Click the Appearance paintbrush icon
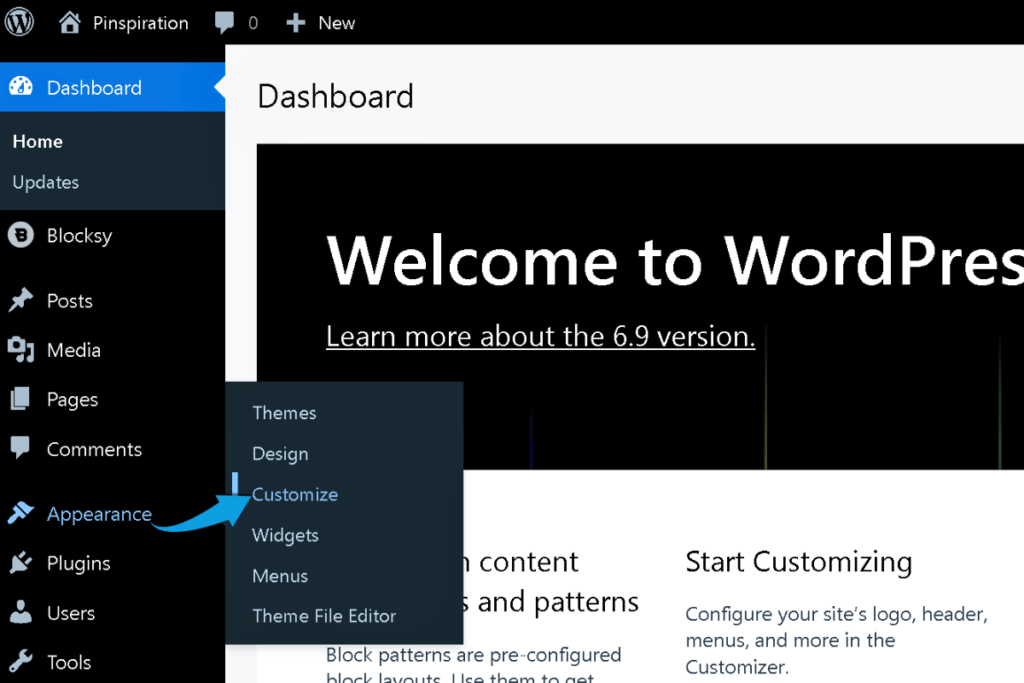1024x683 pixels. click(22, 513)
